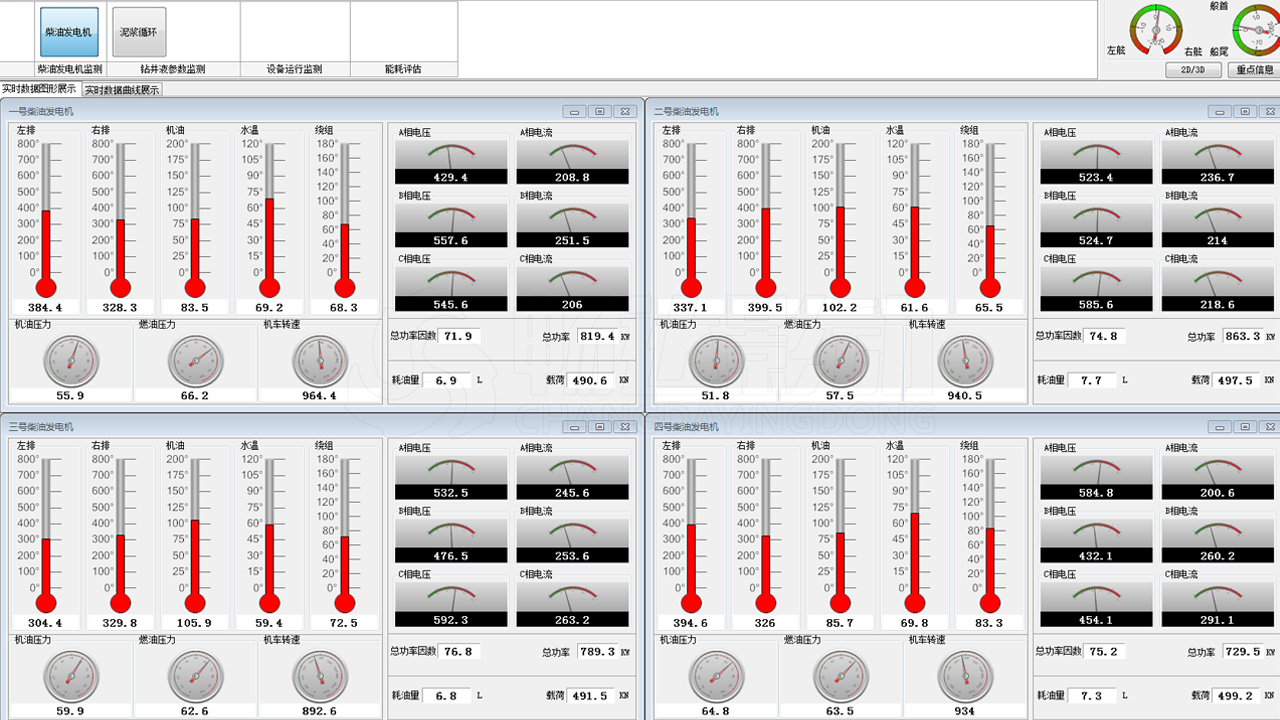The image size is (1280, 720).
Task: Open the 重点信息 panel
Action: pyautogui.click(x=1254, y=70)
